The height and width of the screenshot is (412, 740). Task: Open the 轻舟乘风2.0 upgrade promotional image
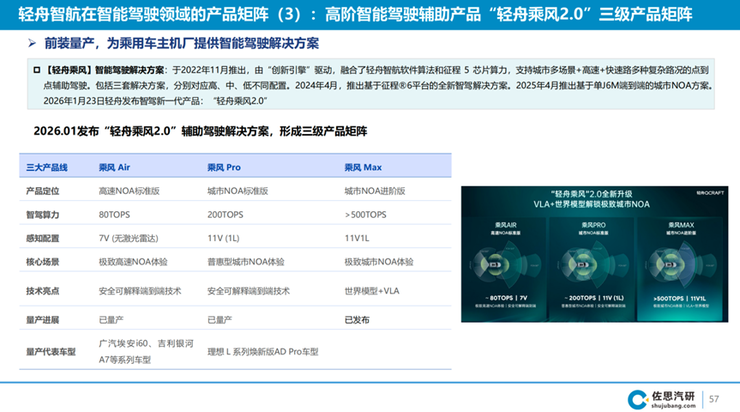[x=594, y=254]
